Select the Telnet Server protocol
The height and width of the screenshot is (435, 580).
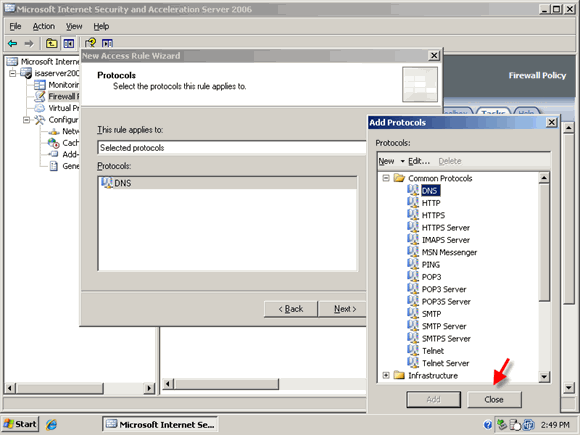tap(445, 363)
